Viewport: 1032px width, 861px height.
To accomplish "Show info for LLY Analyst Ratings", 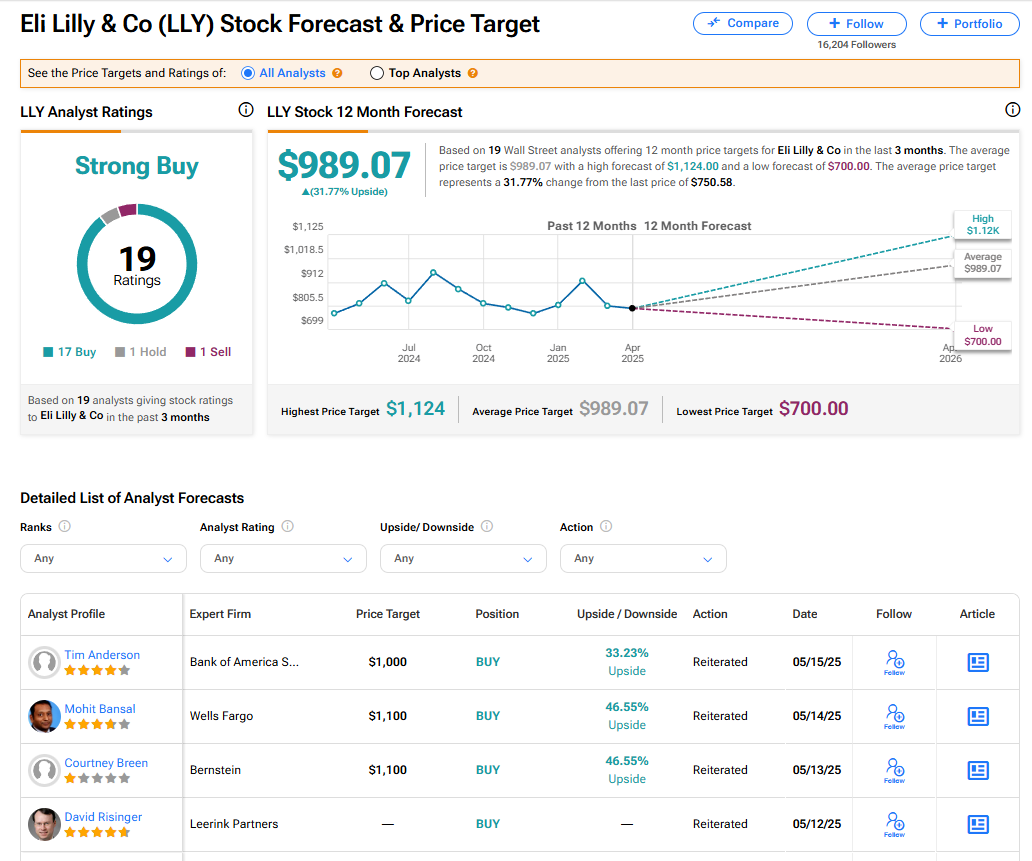I will [x=245, y=110].
